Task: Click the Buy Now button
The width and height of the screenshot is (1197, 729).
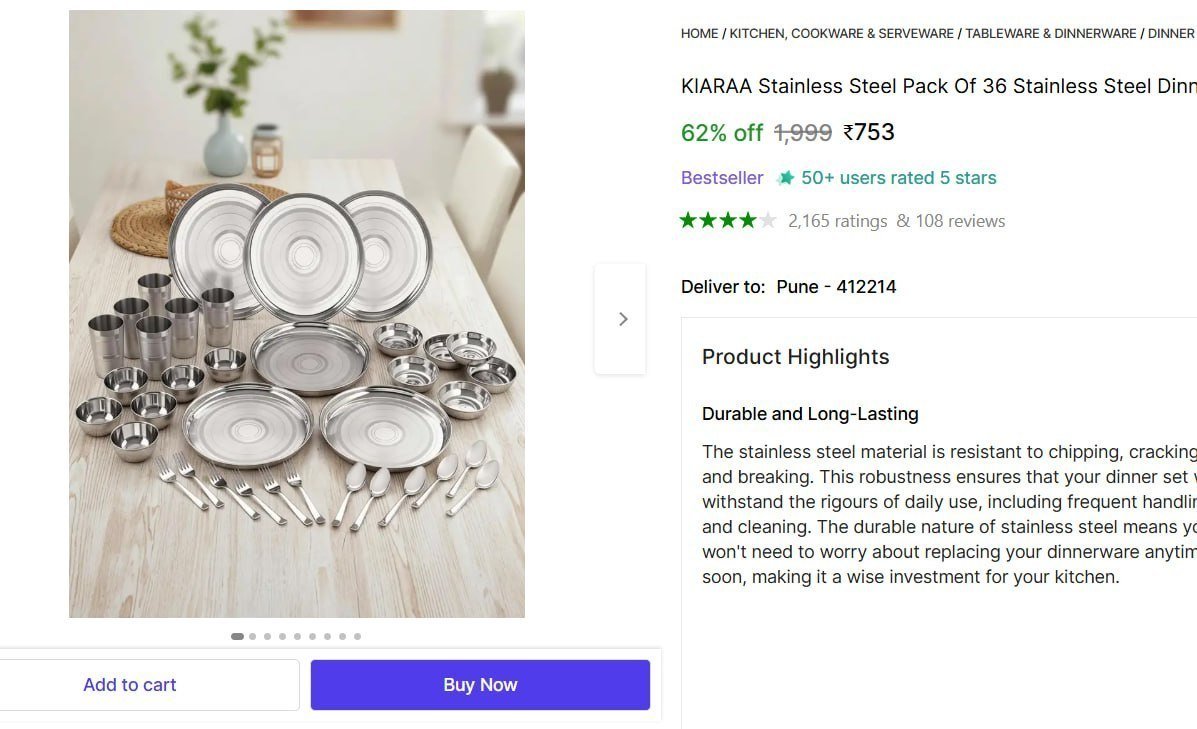Action: coord(479,684)
